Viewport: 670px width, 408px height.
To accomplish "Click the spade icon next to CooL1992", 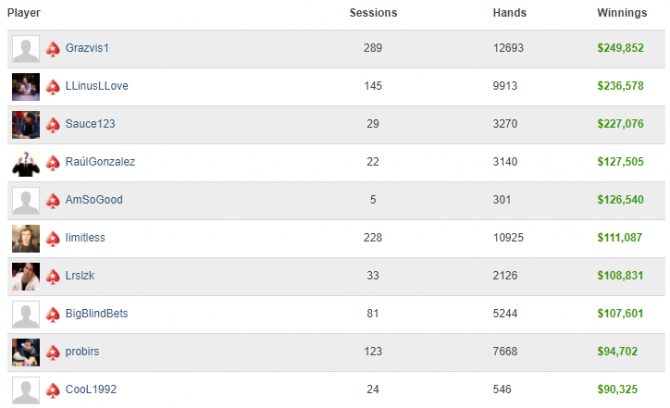I will click(x=53, y=390).
